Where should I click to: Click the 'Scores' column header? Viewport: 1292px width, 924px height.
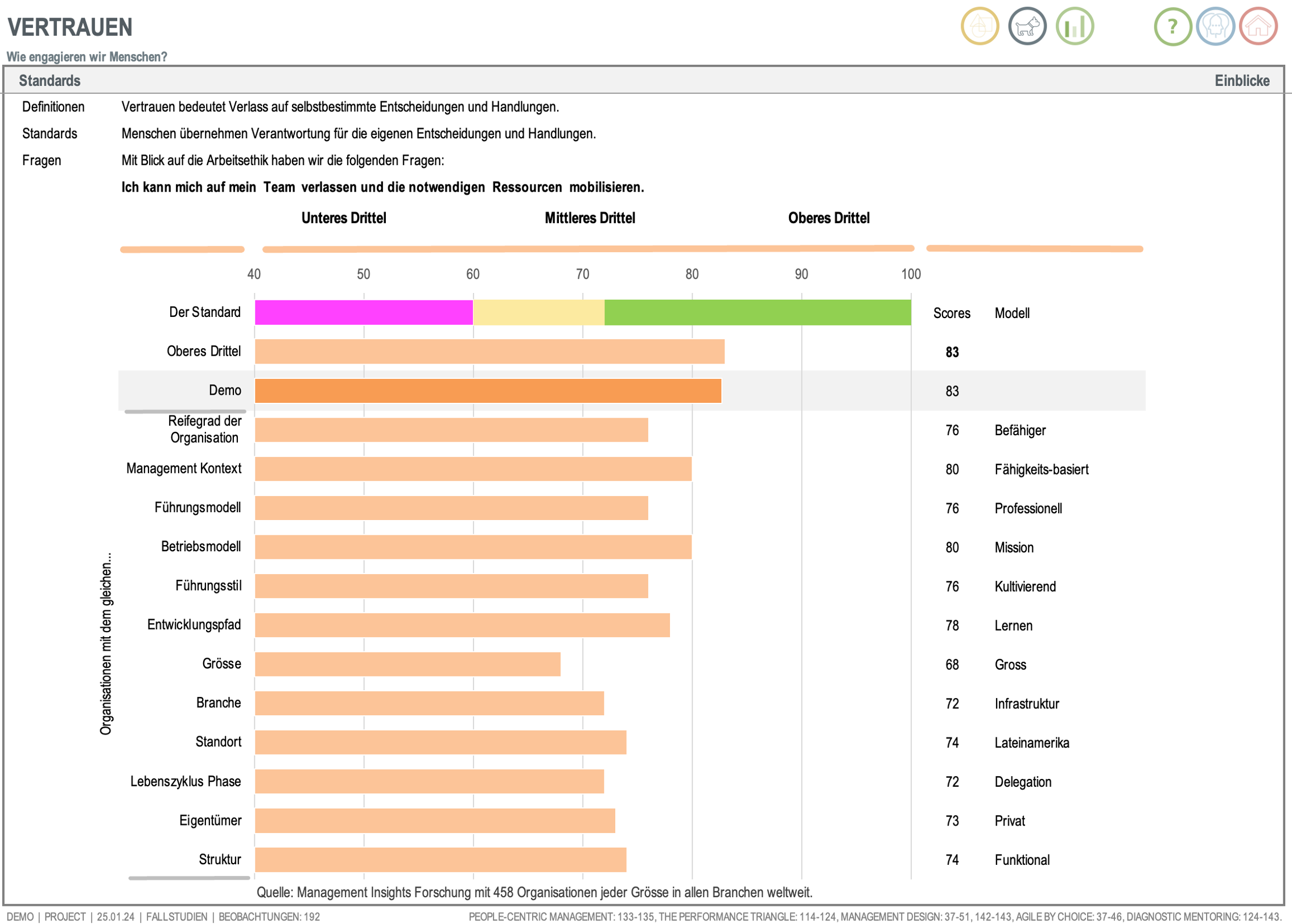tap(952, 313)
